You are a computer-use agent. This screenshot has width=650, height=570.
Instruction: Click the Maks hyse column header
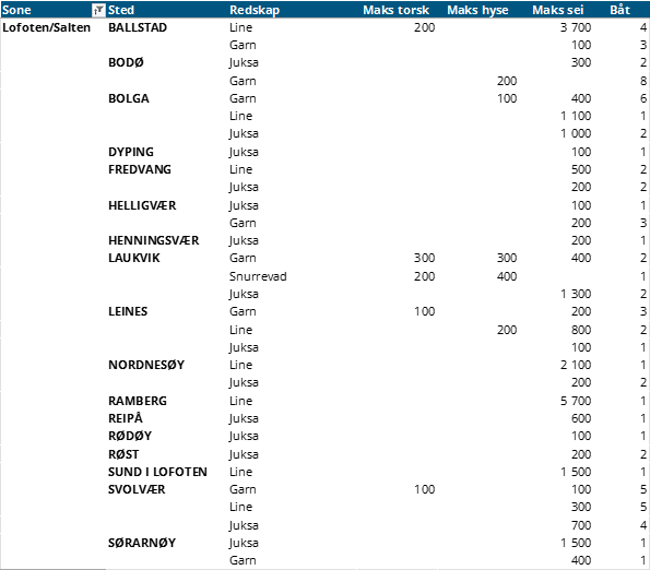click(478, 10)
